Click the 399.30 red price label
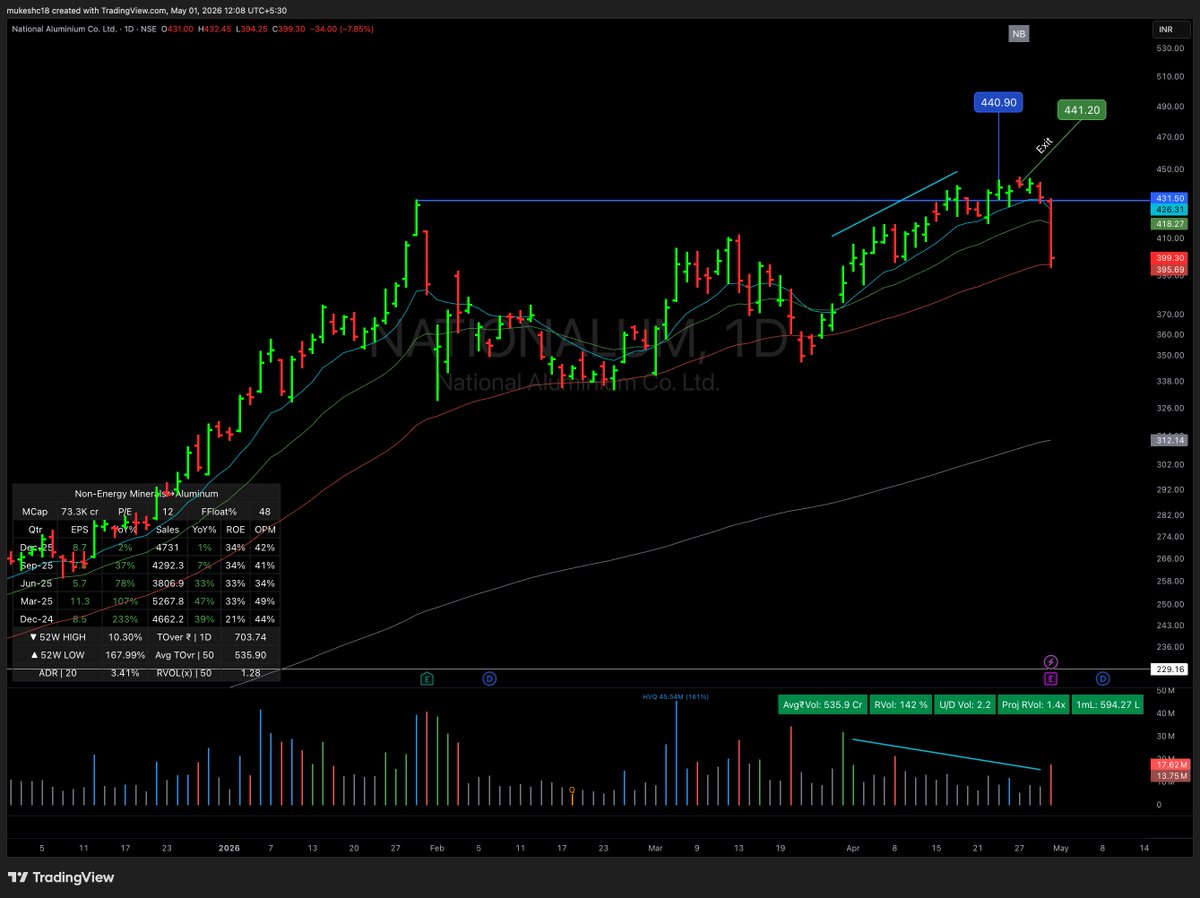This screenshot has height=898, width=1200. pyautogui.click(x=1167, y=258)
